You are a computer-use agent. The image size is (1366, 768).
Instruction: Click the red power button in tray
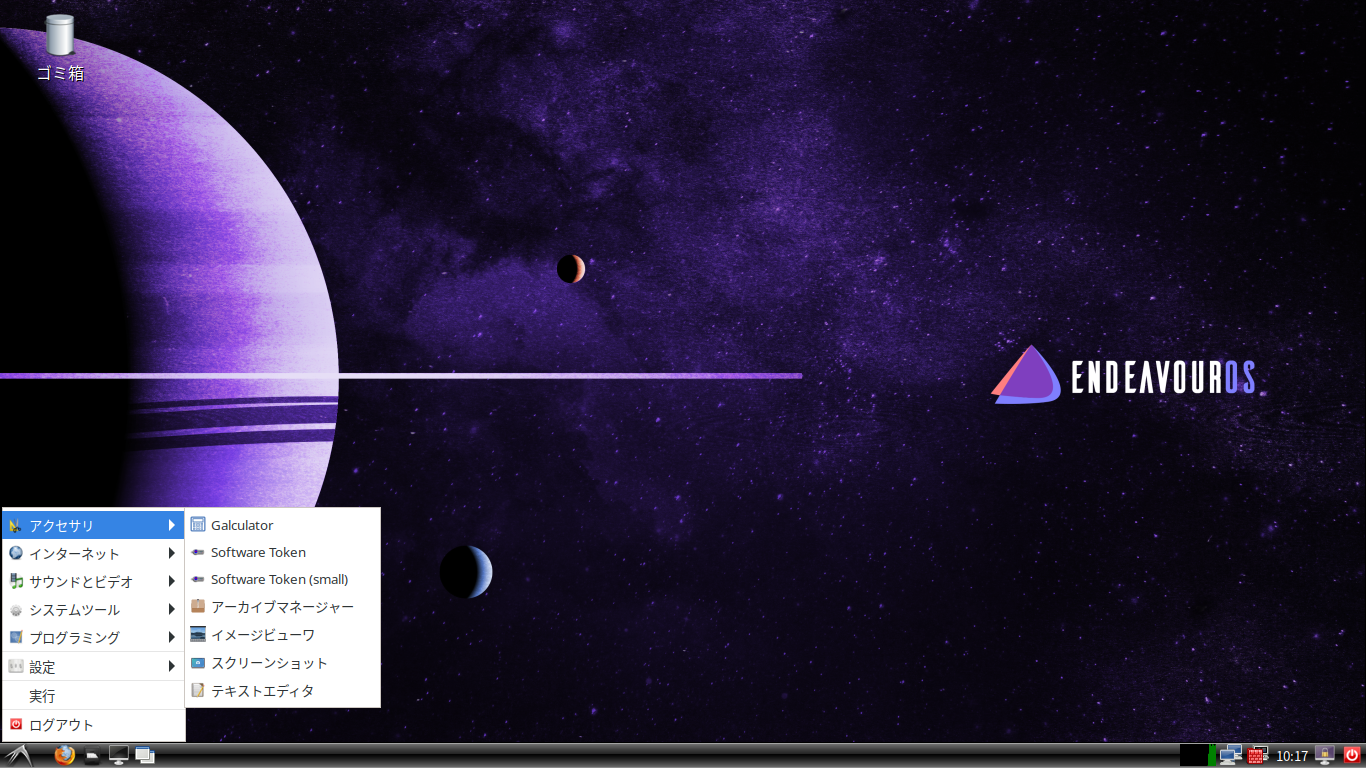tap(1352, 755)
